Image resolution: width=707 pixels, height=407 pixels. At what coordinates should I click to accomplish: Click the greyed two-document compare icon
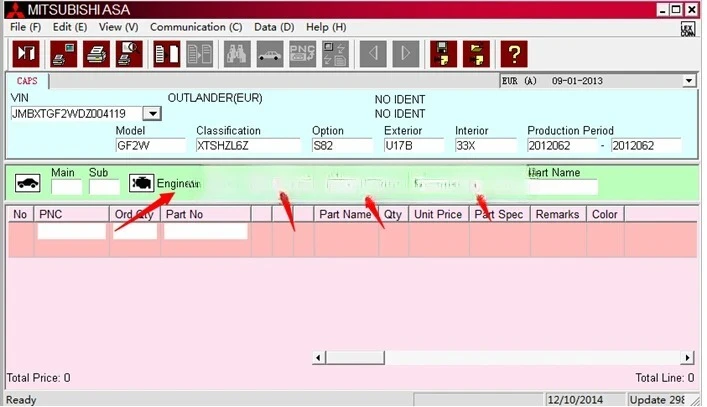pyautogui.click(x=199, y=54)
